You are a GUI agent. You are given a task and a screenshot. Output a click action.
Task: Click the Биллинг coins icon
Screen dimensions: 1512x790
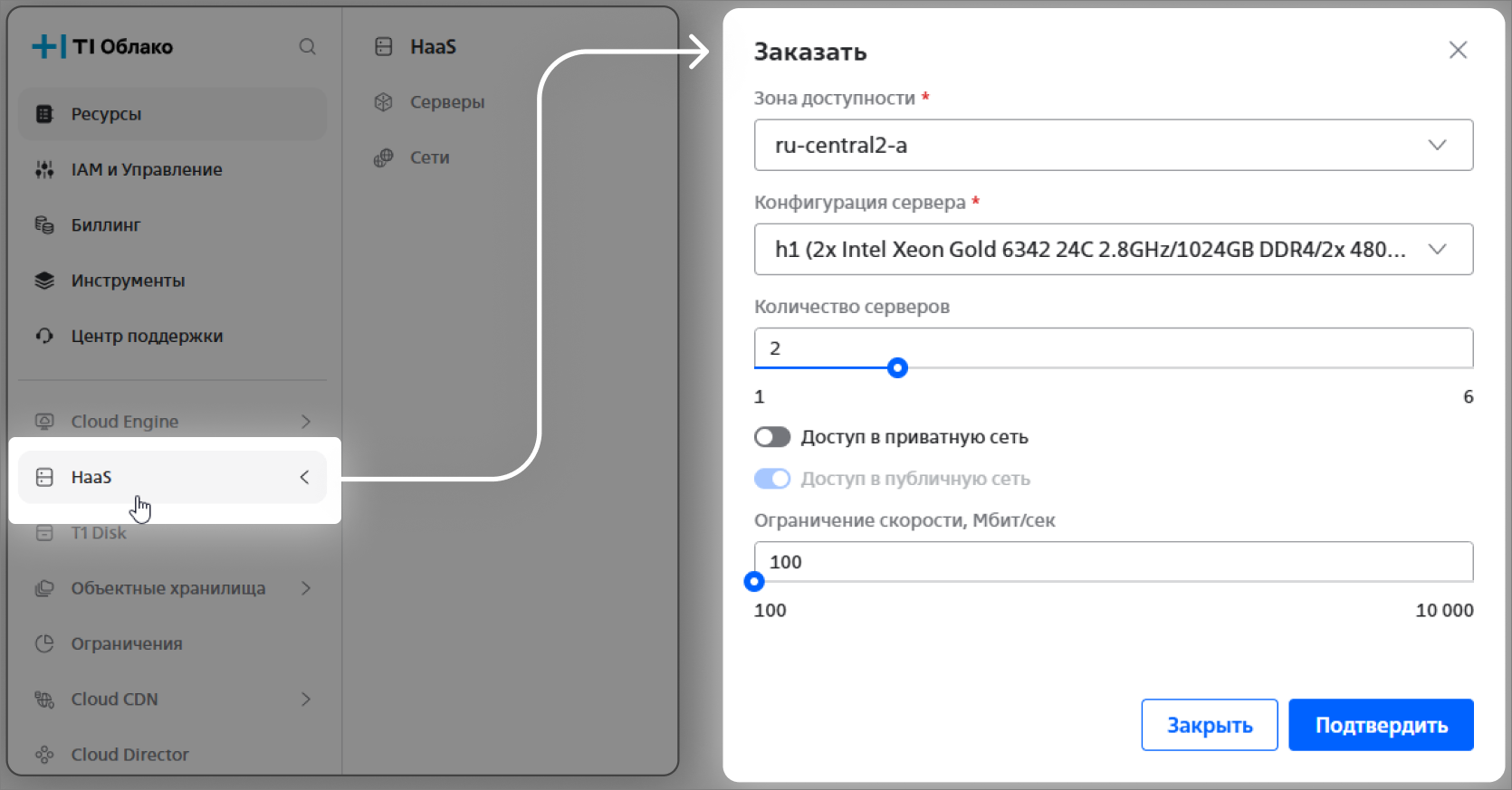(x=44, y=224)
